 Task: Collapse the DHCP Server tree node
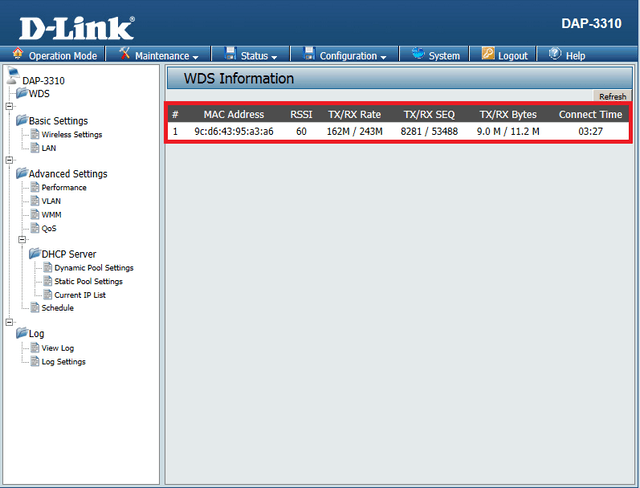(x=22, y=240)
